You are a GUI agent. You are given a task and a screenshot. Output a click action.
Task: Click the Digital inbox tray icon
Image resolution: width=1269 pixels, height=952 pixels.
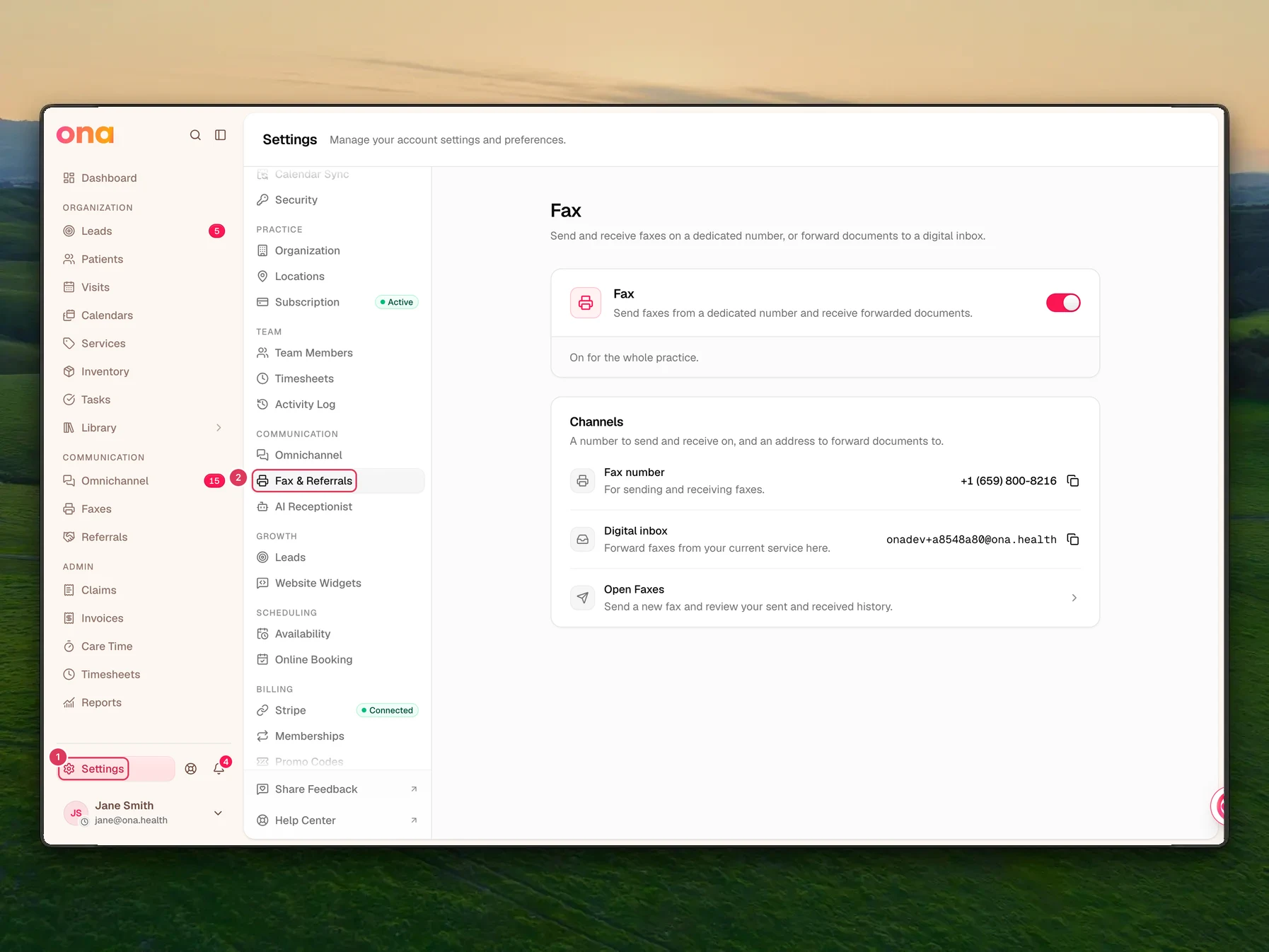point(582,540)
